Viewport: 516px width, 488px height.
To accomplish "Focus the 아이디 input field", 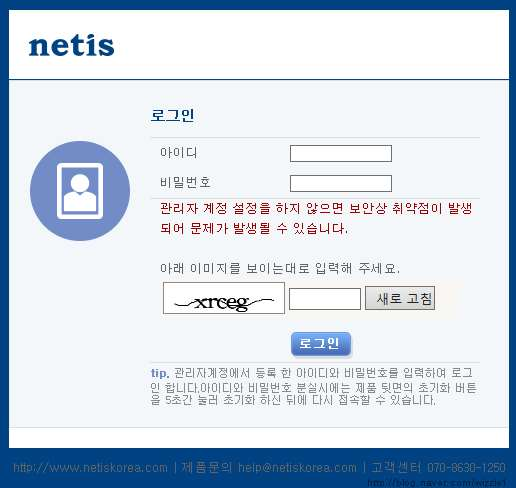I will click(x=341, y=153).
